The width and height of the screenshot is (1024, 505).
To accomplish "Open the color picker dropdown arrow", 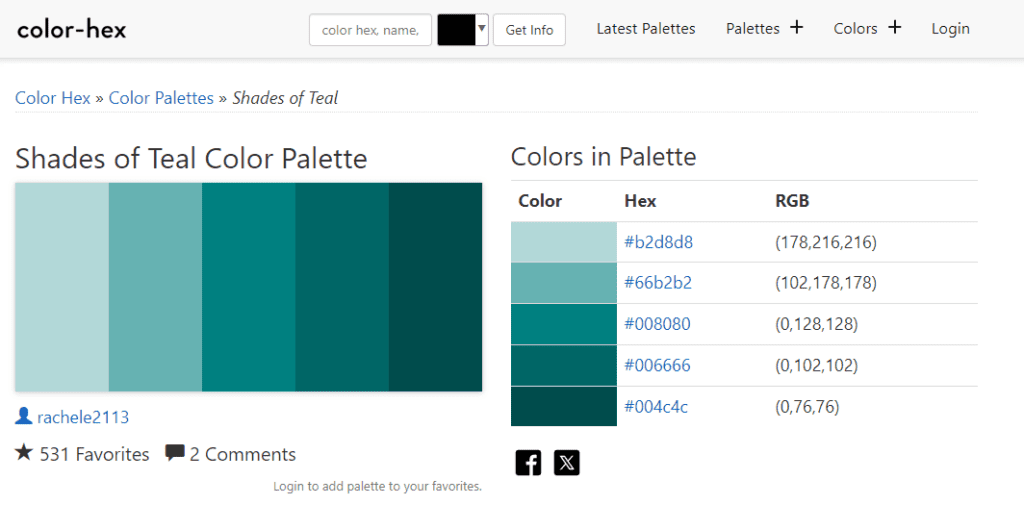I will tap(482, 29).
